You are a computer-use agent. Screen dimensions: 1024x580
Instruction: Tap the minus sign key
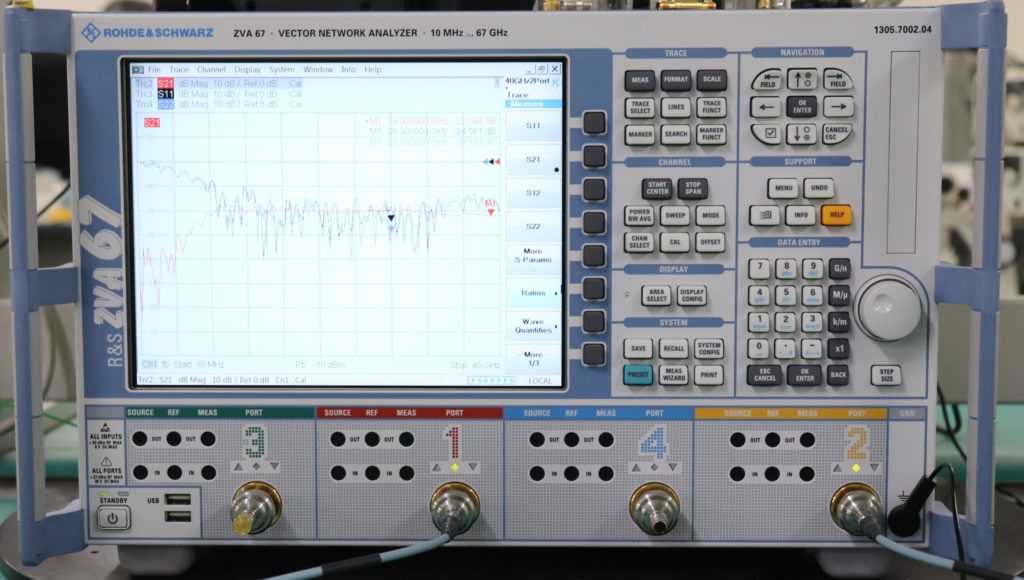coord(812,348)
